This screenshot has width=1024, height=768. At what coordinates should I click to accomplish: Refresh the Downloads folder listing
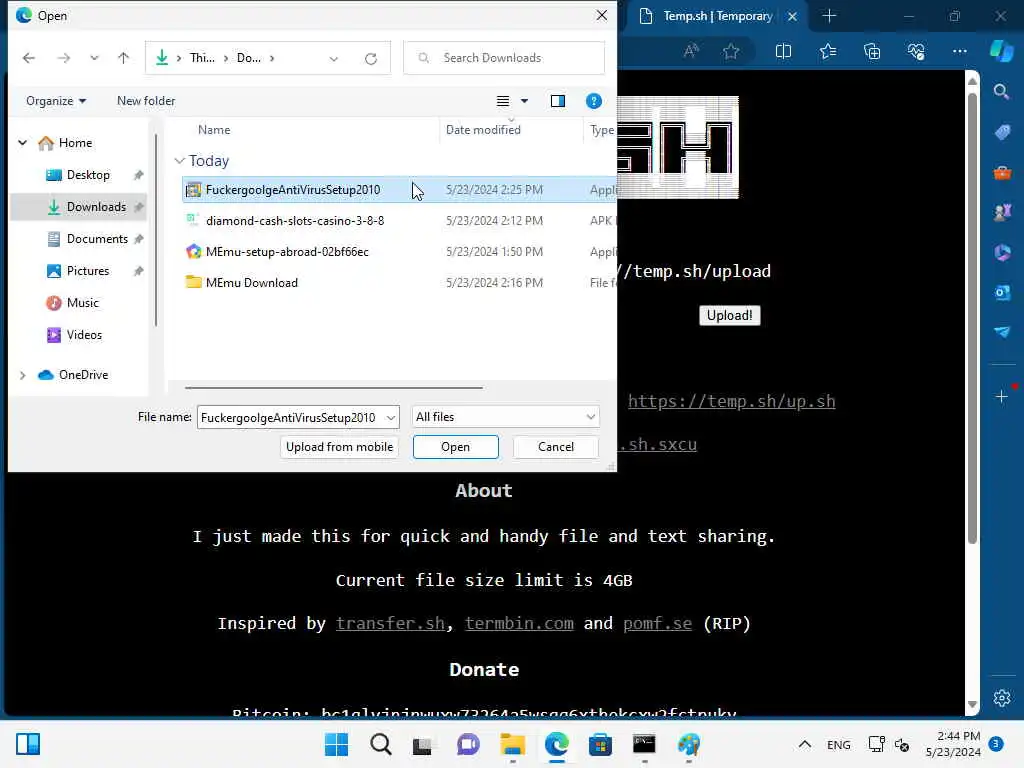click(x=371, y=58)
